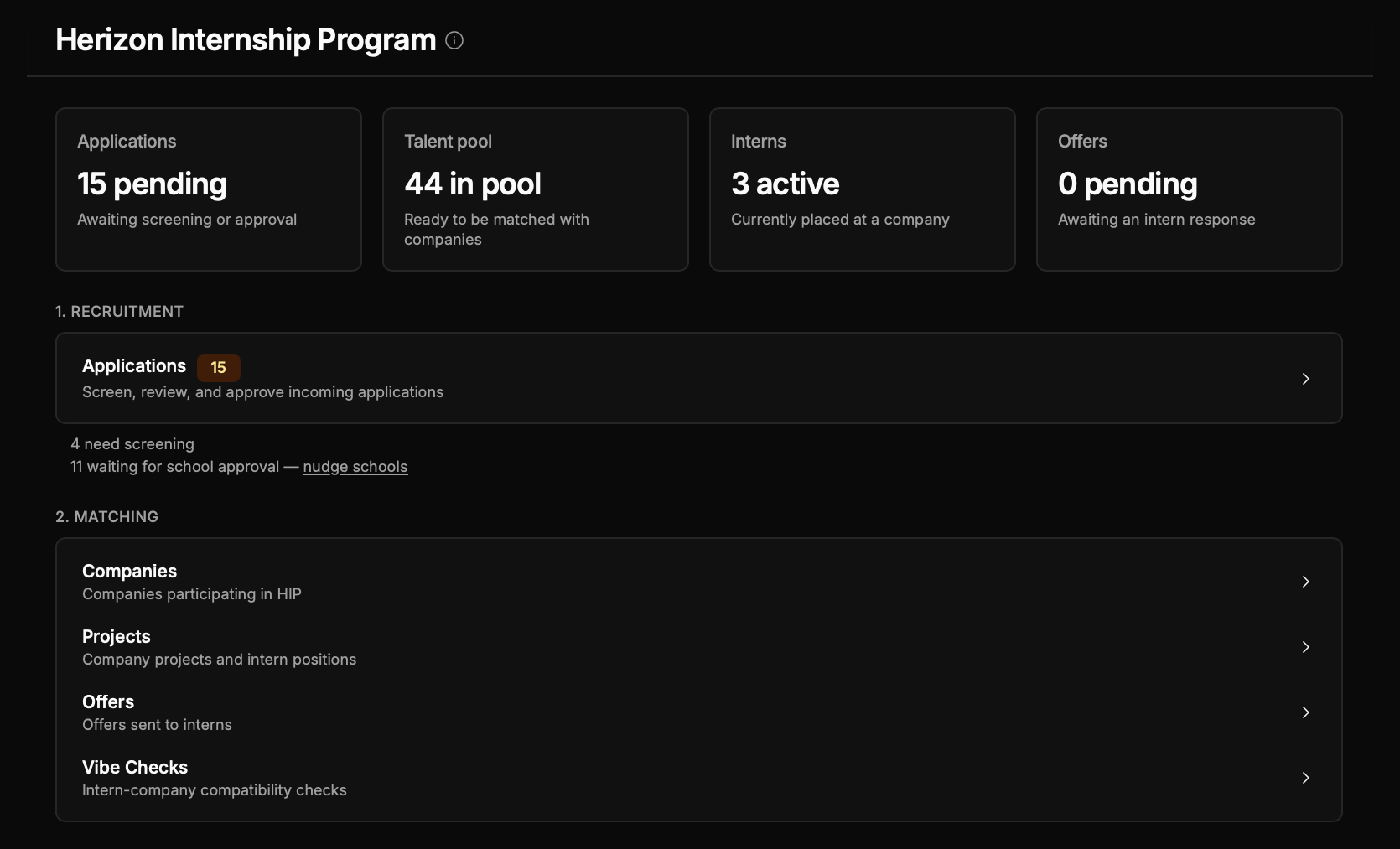Click 'Currently placed at a company' caption
Image resolution: width=1400 pixels, height=849 pixels.
pyautogui.click(x=840, y=220)
